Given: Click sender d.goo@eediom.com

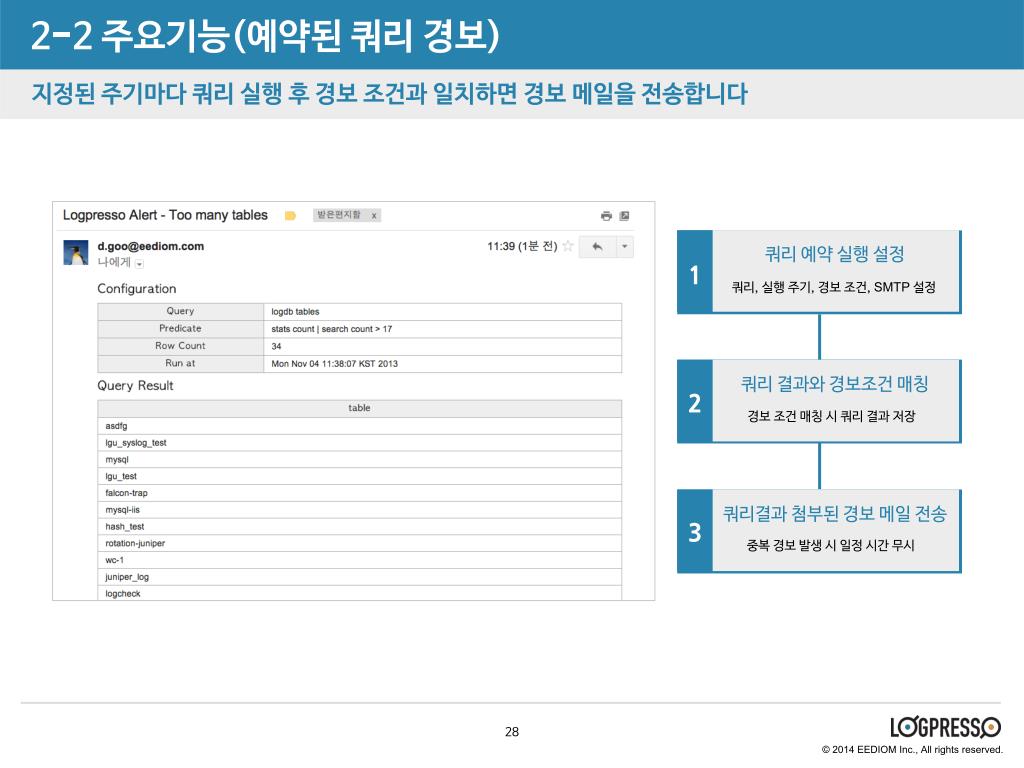Looking at the screenshot, I should pyautogui.click(x=151, y=246).
